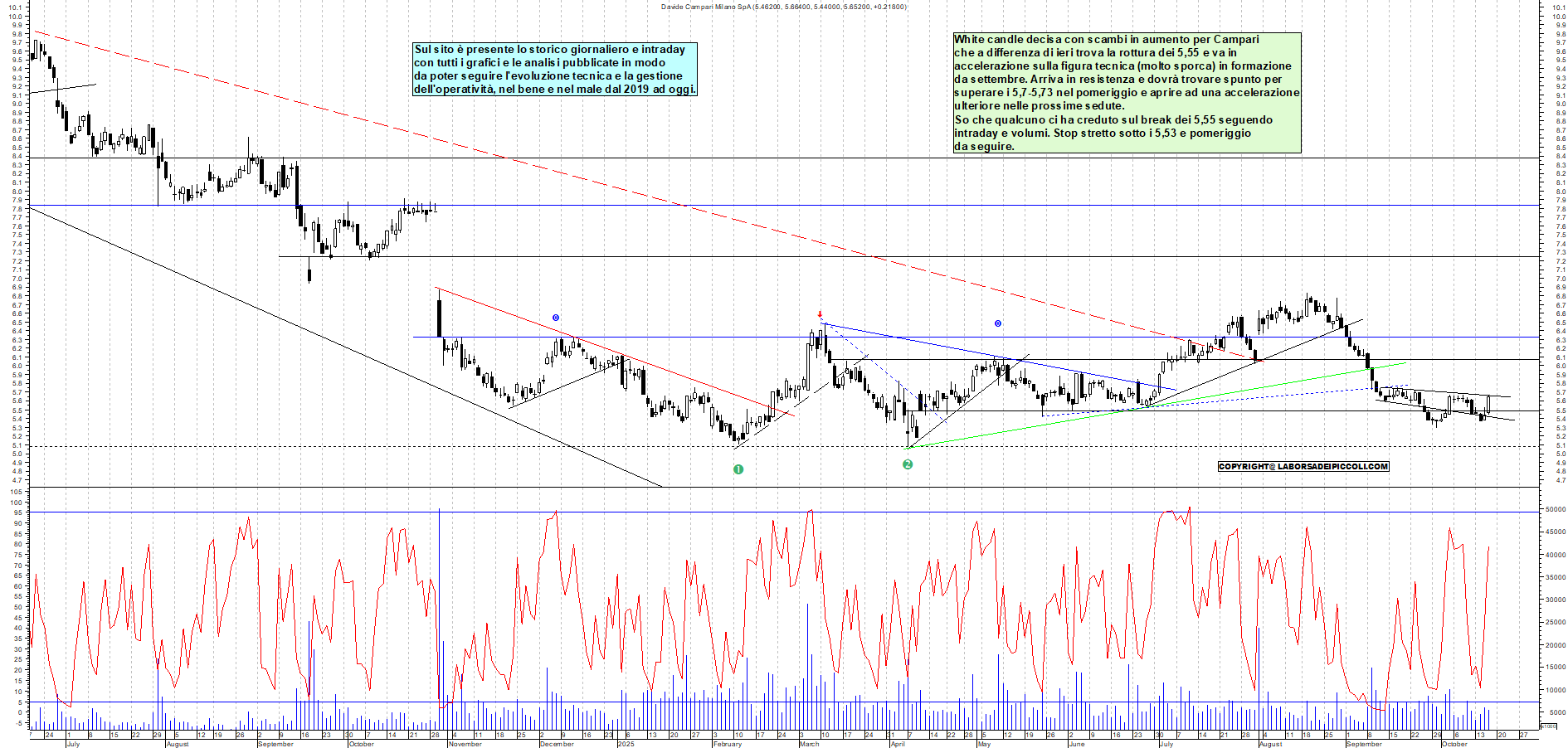Viewport: 1568px width, 748px height.
Task: Click the November label on the date axis
Action: 465,744
